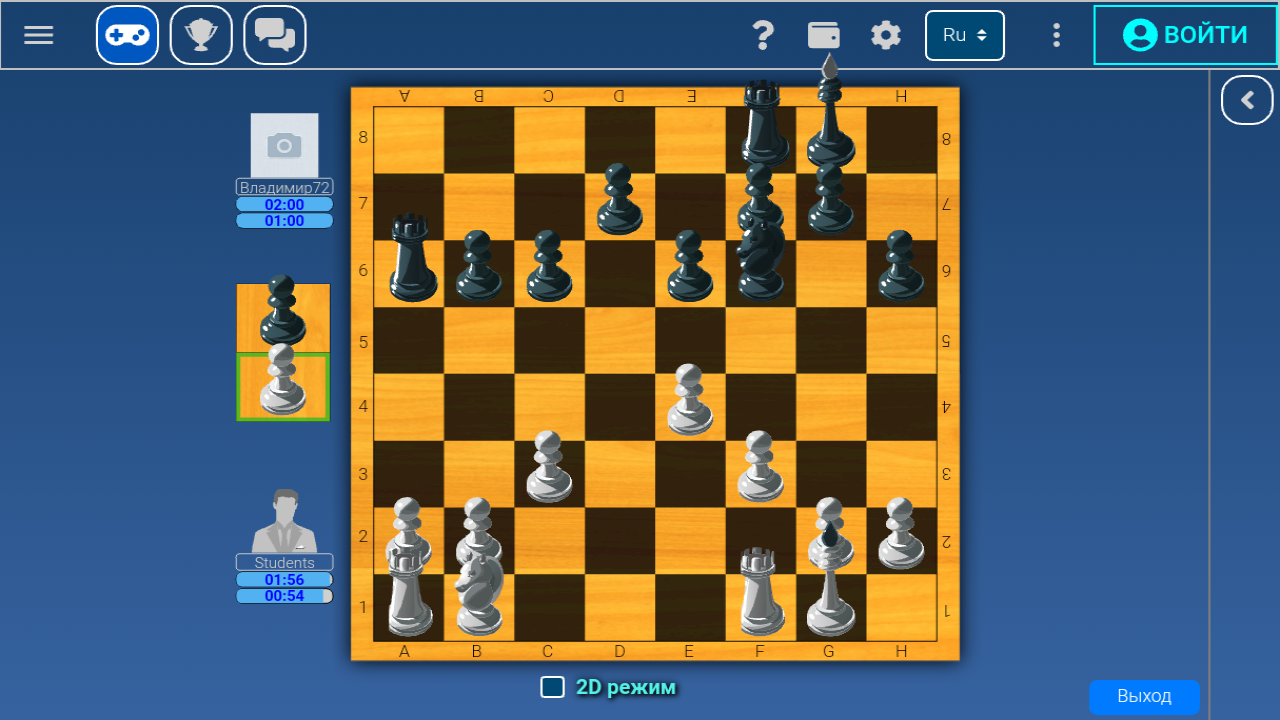Viewport: 1280px width, 720px height.
Task: Open the settings gear icon
Action: pyautogui.click(x=884, y=34)
